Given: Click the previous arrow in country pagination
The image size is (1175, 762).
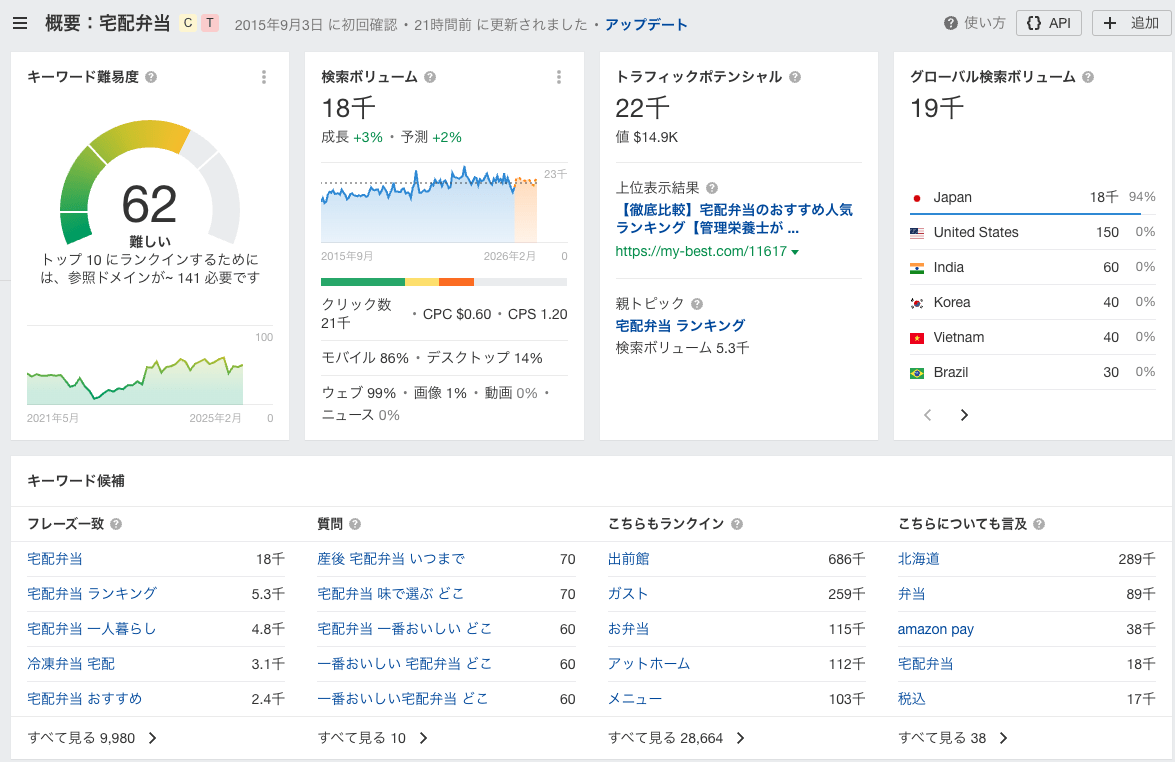Looking at the screenshot, I should (x=927, y=414).
